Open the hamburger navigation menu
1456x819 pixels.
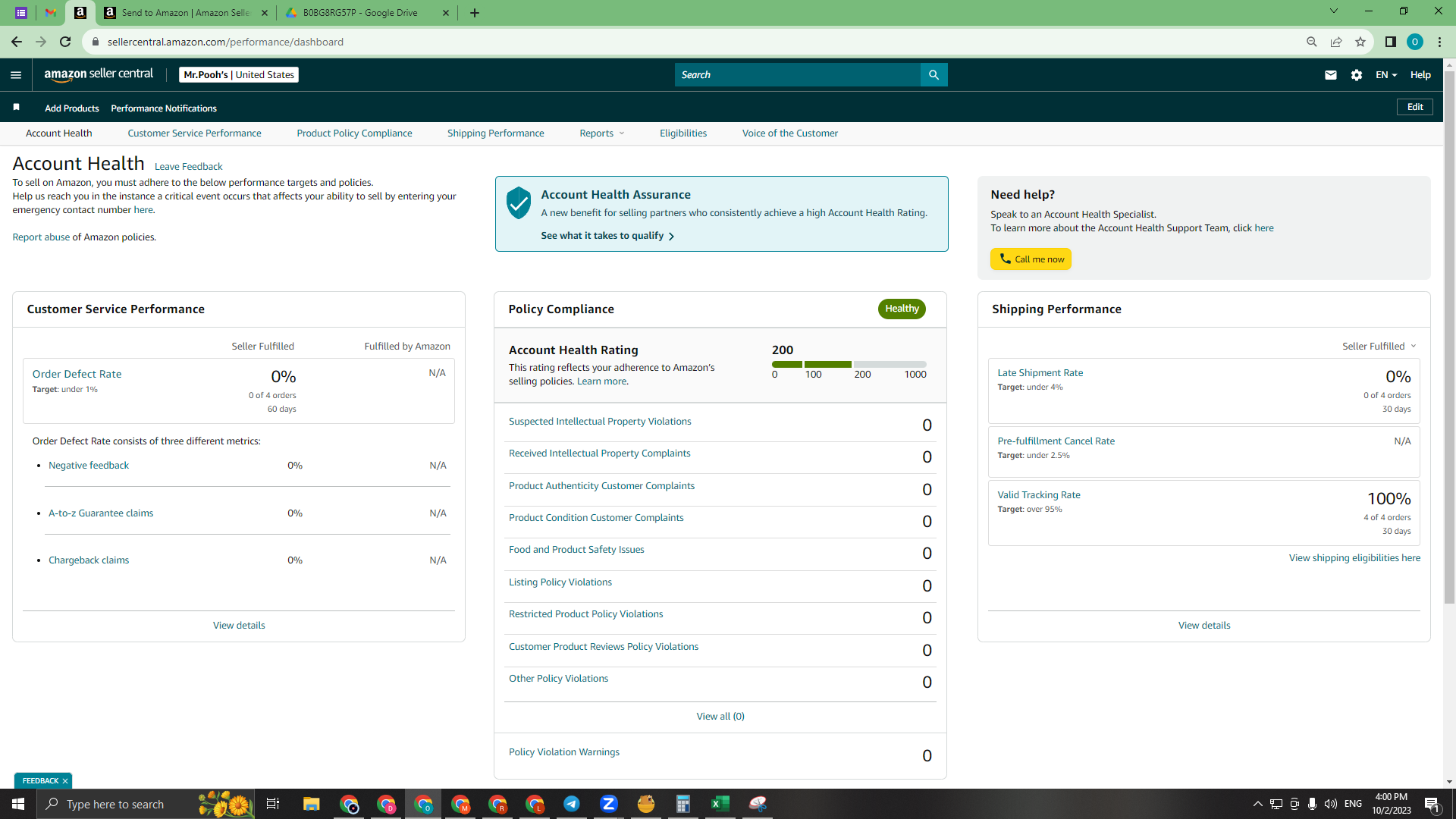(16, 74)
